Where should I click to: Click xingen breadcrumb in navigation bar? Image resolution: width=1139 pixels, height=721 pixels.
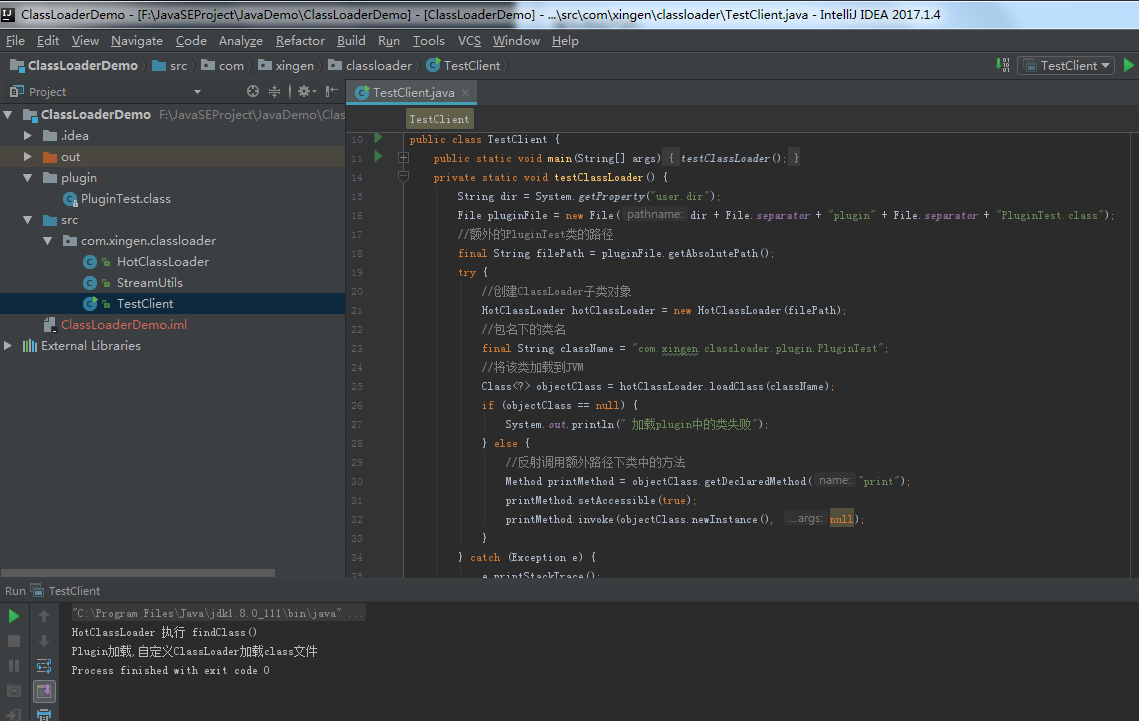point(286,65)
